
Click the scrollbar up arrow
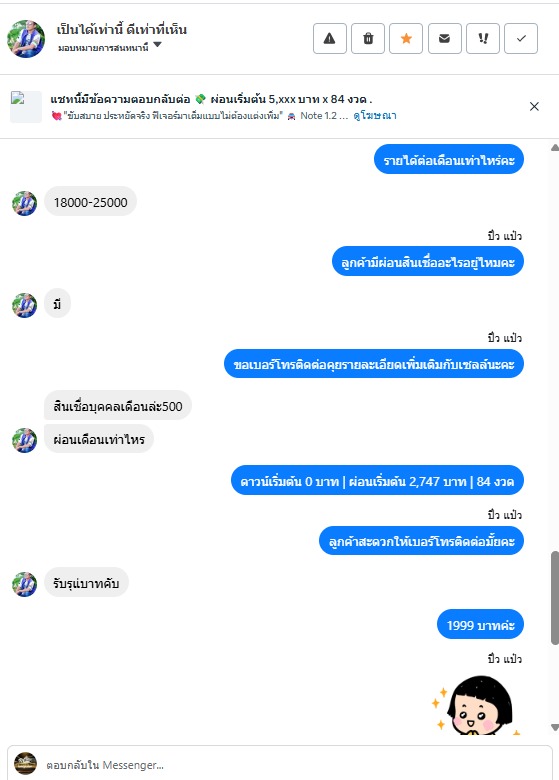[555, 148]
